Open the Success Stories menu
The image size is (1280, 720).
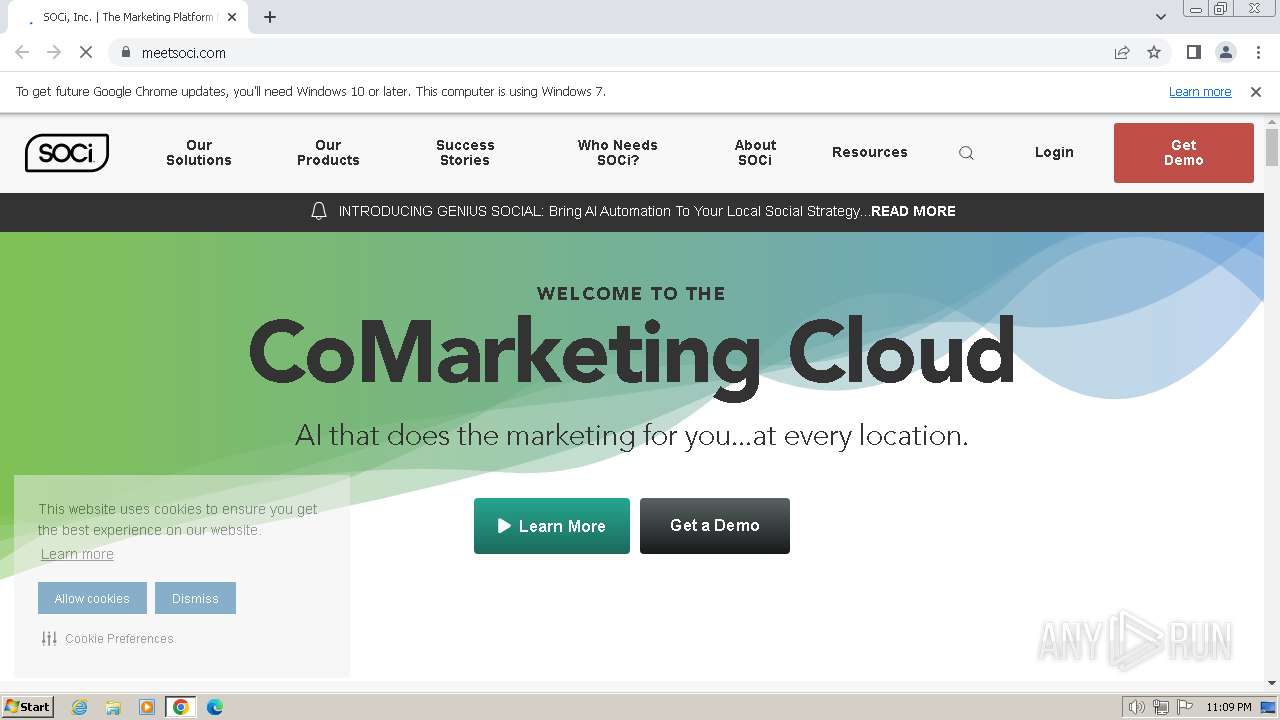coord(465,153)
